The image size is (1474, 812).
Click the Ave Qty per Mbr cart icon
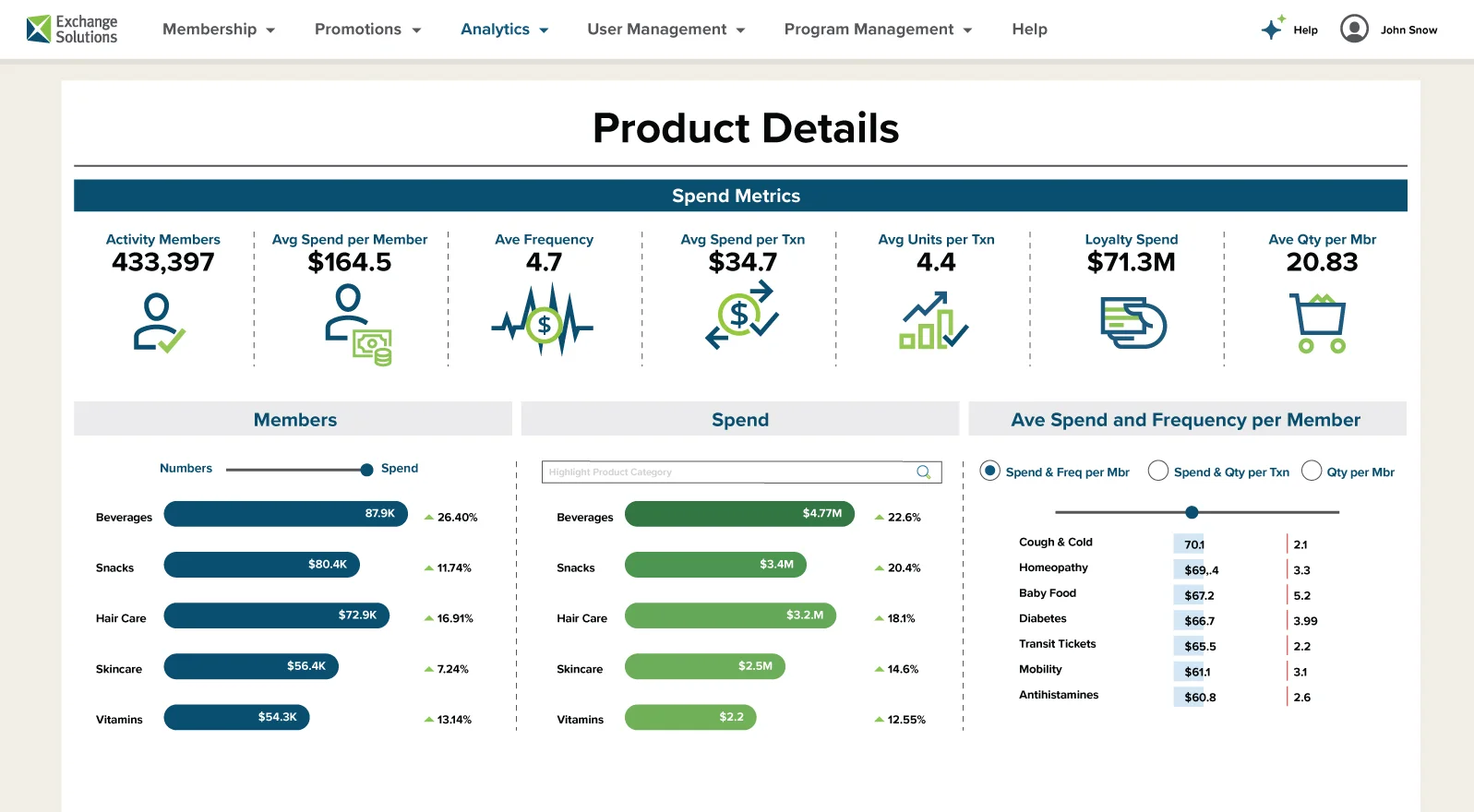[x=1319, y=323]
